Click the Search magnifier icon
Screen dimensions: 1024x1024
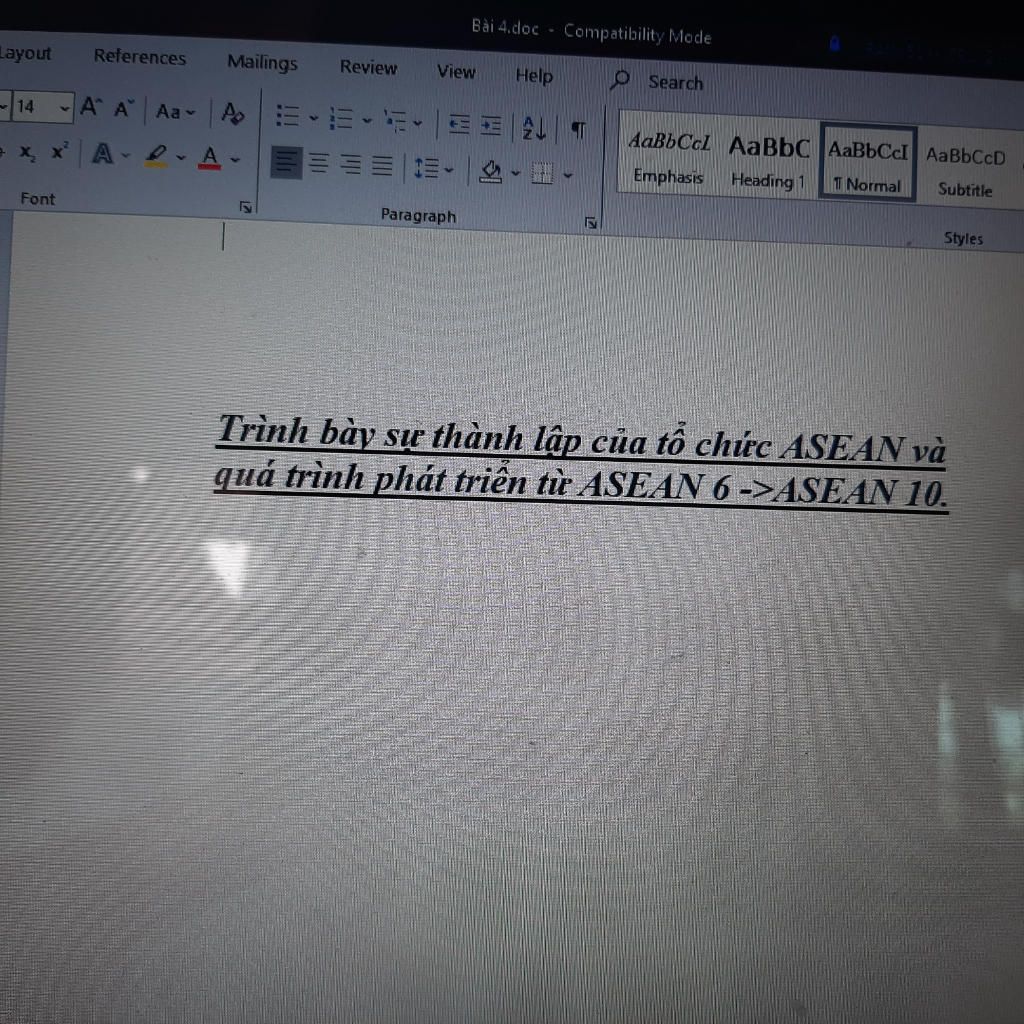tap(620, 80)
